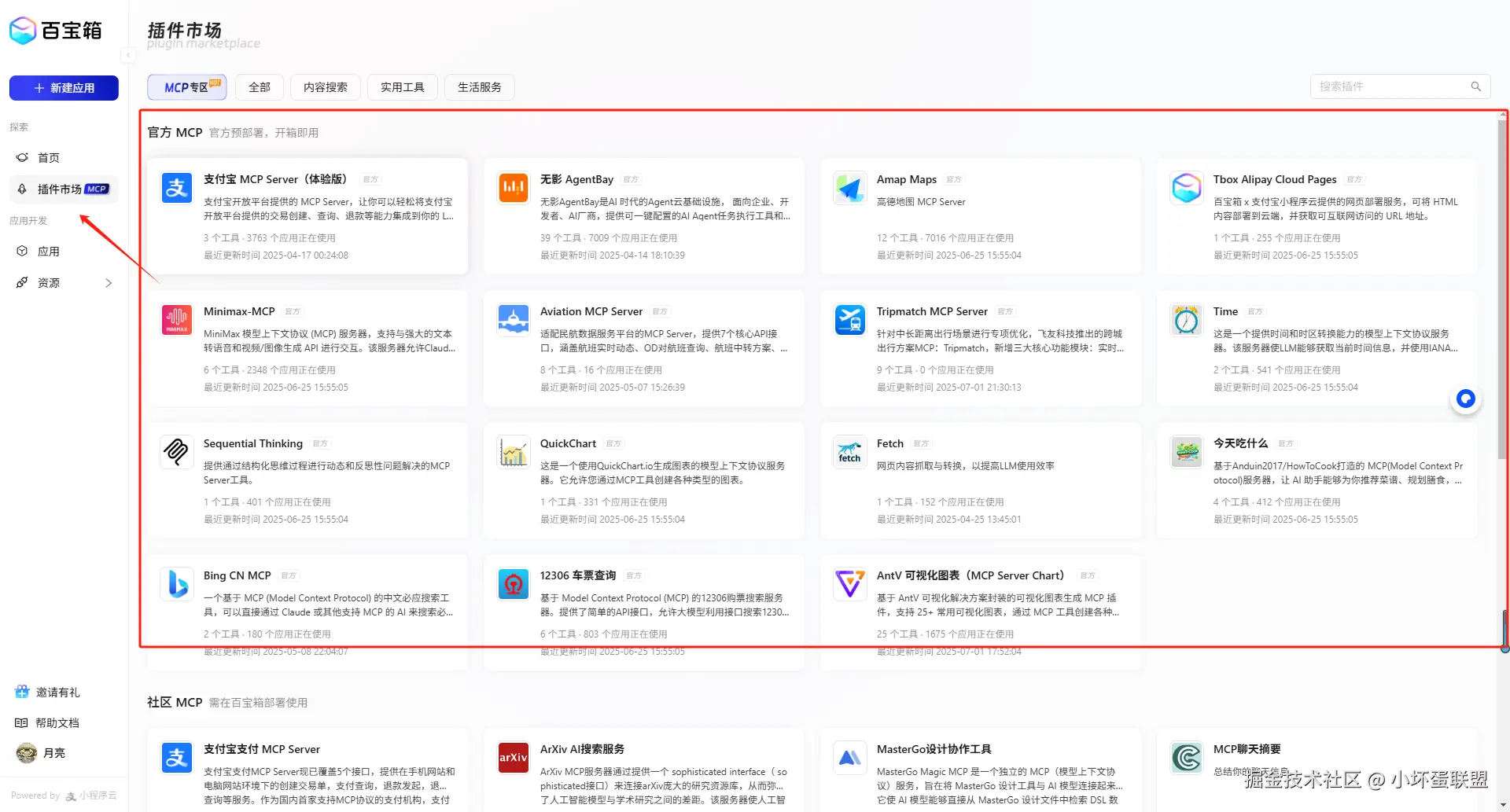
Task: Click the QuickChart icon
Action: 514,453
